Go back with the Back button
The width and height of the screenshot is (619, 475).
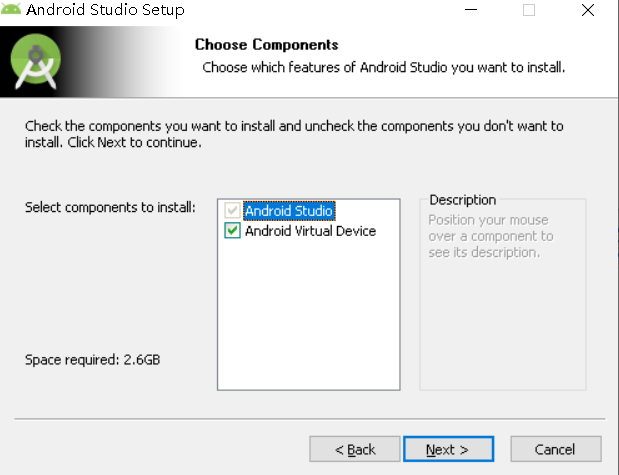tap(355, 449)
